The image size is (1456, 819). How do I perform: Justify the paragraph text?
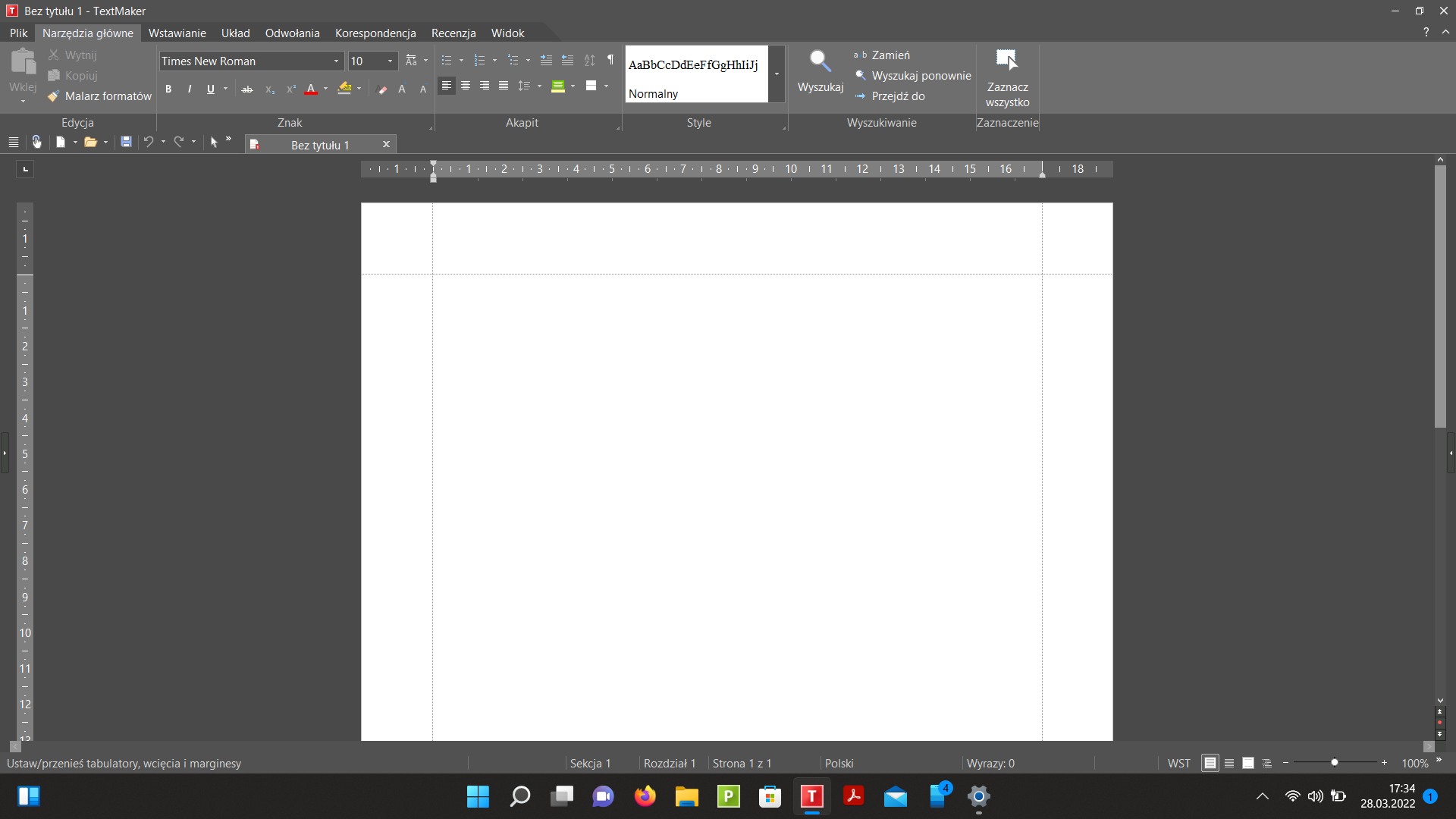pyautogui.click(x=504, y=86)
